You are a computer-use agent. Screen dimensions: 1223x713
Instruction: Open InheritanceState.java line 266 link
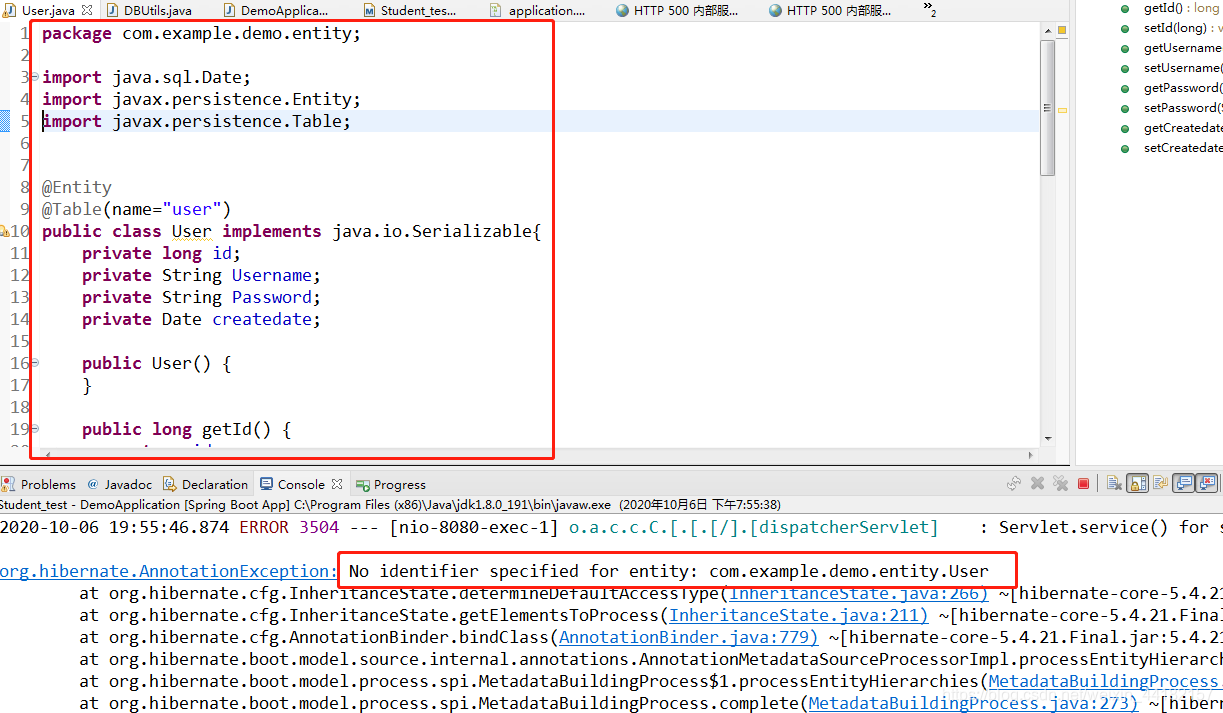pyautogui.click(x=856, y=593)
